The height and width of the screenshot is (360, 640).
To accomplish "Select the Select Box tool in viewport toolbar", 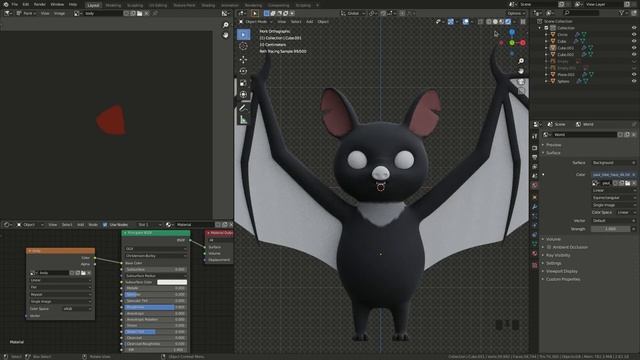I will pyautogui.click(x=243, y=35).
